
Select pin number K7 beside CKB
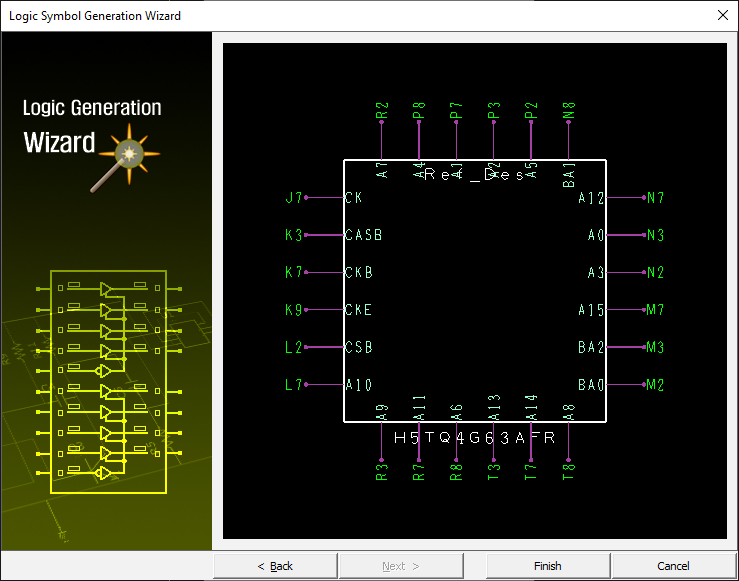click(x=293, y=273)
